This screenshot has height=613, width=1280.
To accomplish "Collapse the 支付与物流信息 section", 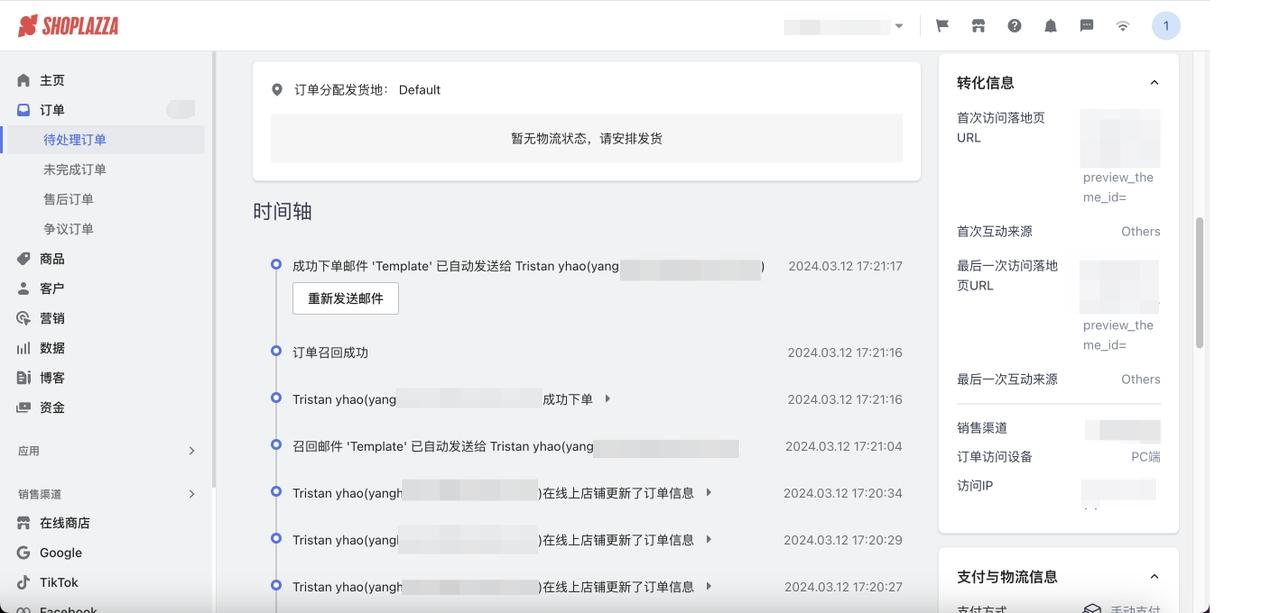I will tap(1154, 577).
